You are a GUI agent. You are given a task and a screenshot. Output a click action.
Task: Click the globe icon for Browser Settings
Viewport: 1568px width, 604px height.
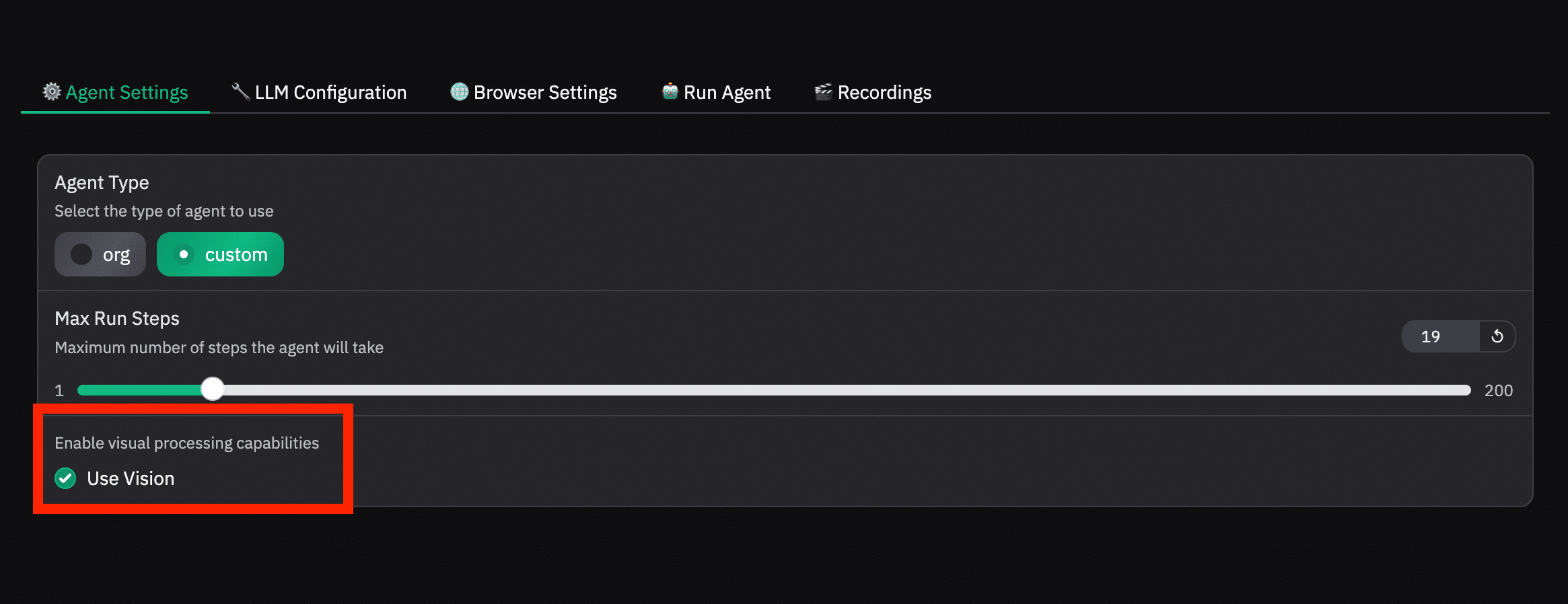pos(460,91)
